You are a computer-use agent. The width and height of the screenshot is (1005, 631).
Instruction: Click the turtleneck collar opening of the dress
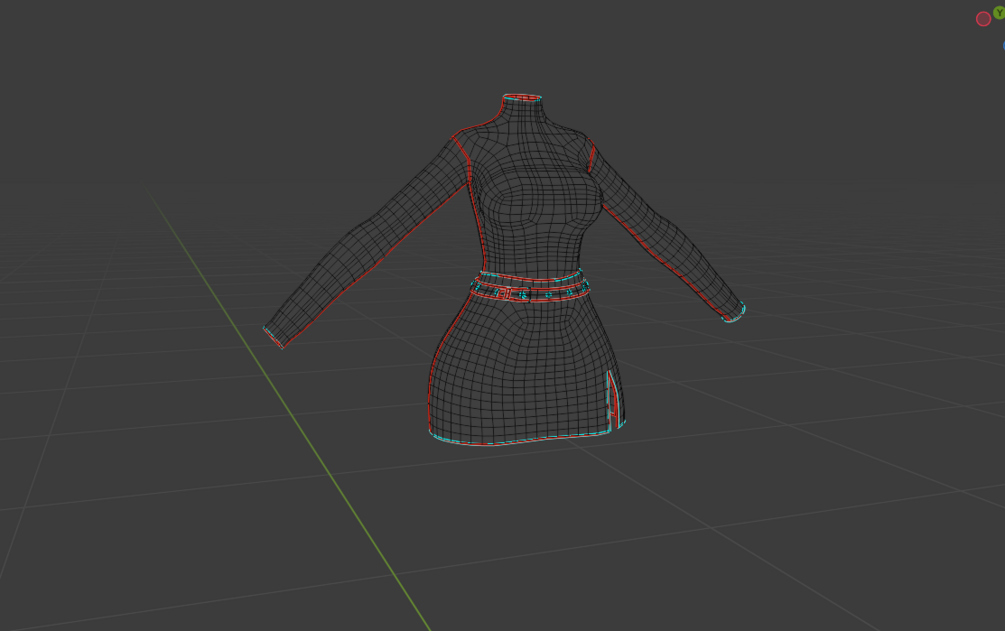pyautogui.click(x=522, y=97)
